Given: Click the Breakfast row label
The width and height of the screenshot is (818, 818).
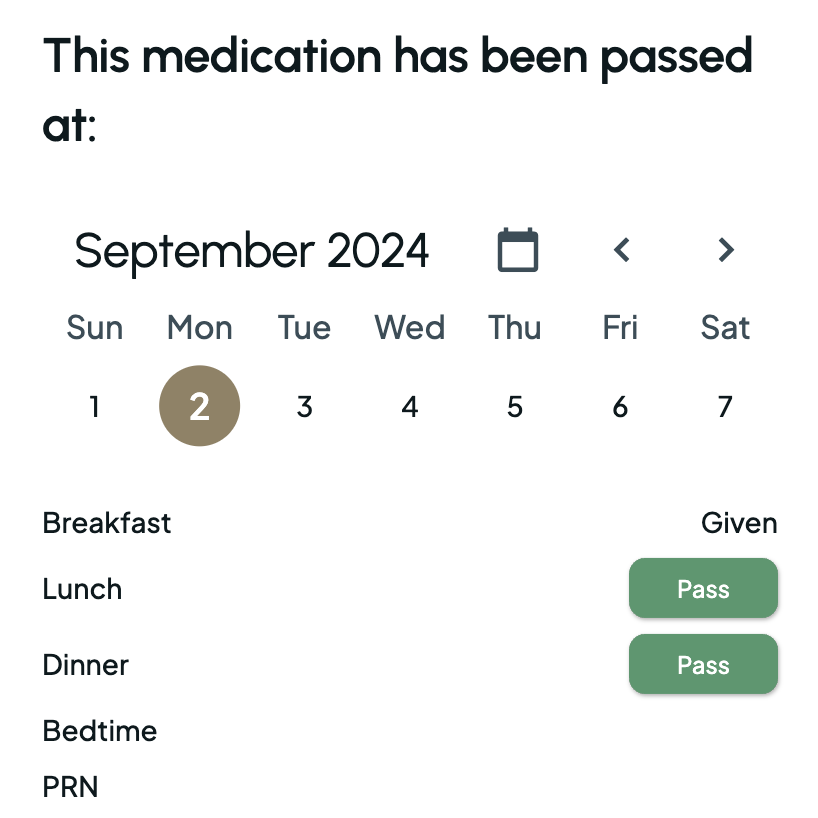Looking at the screenshot, I should (x=107, y=523).
